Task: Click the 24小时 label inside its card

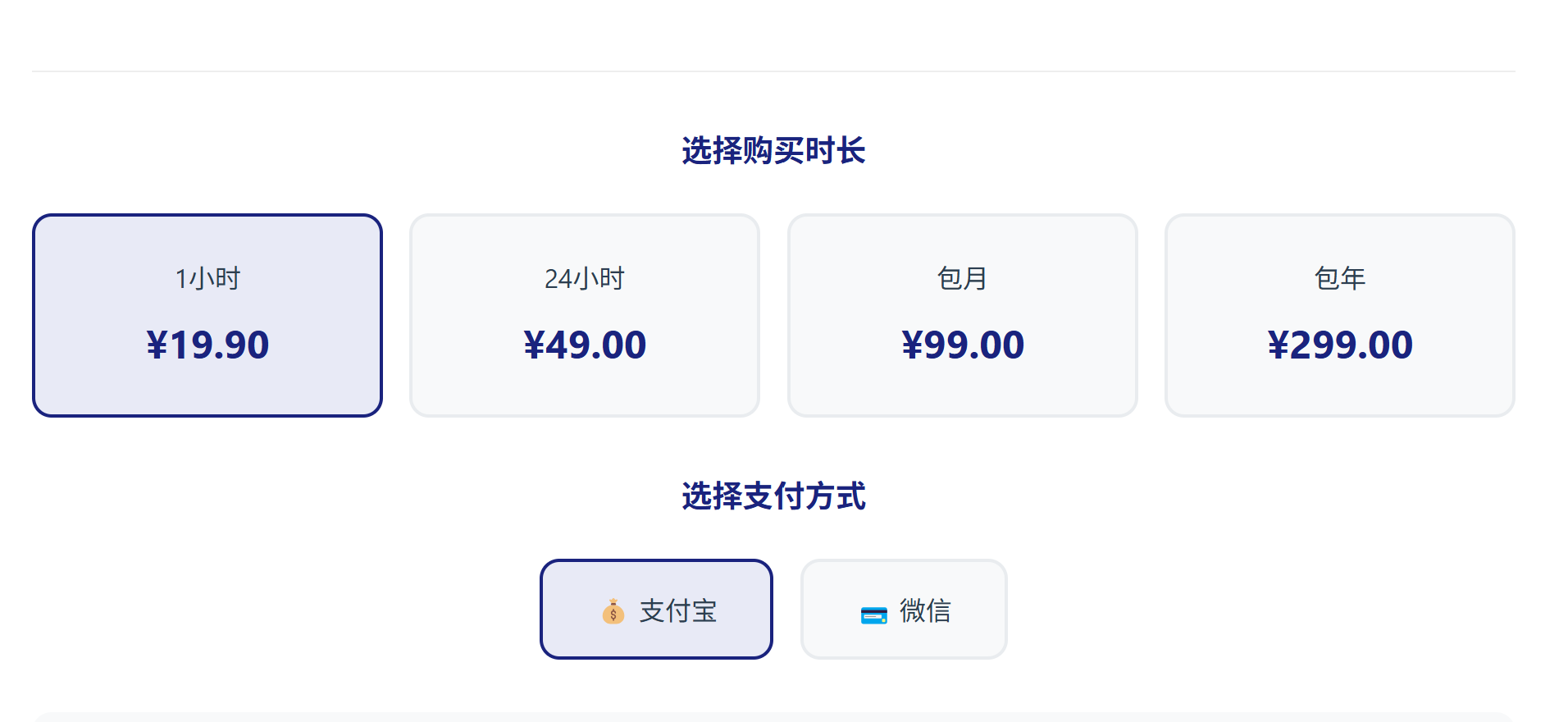Action: [x=585, y=278]
